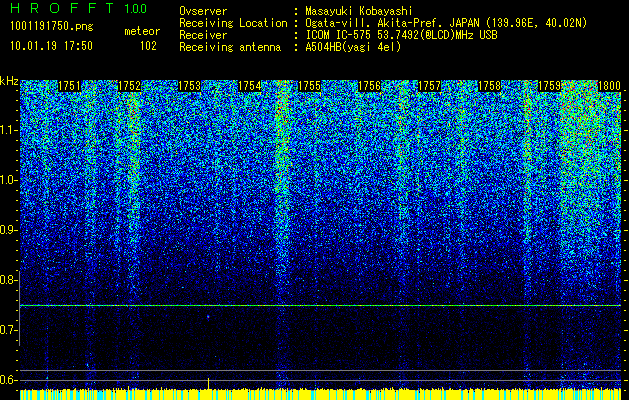Click the 1800 time marker

[x=610, y=86]
